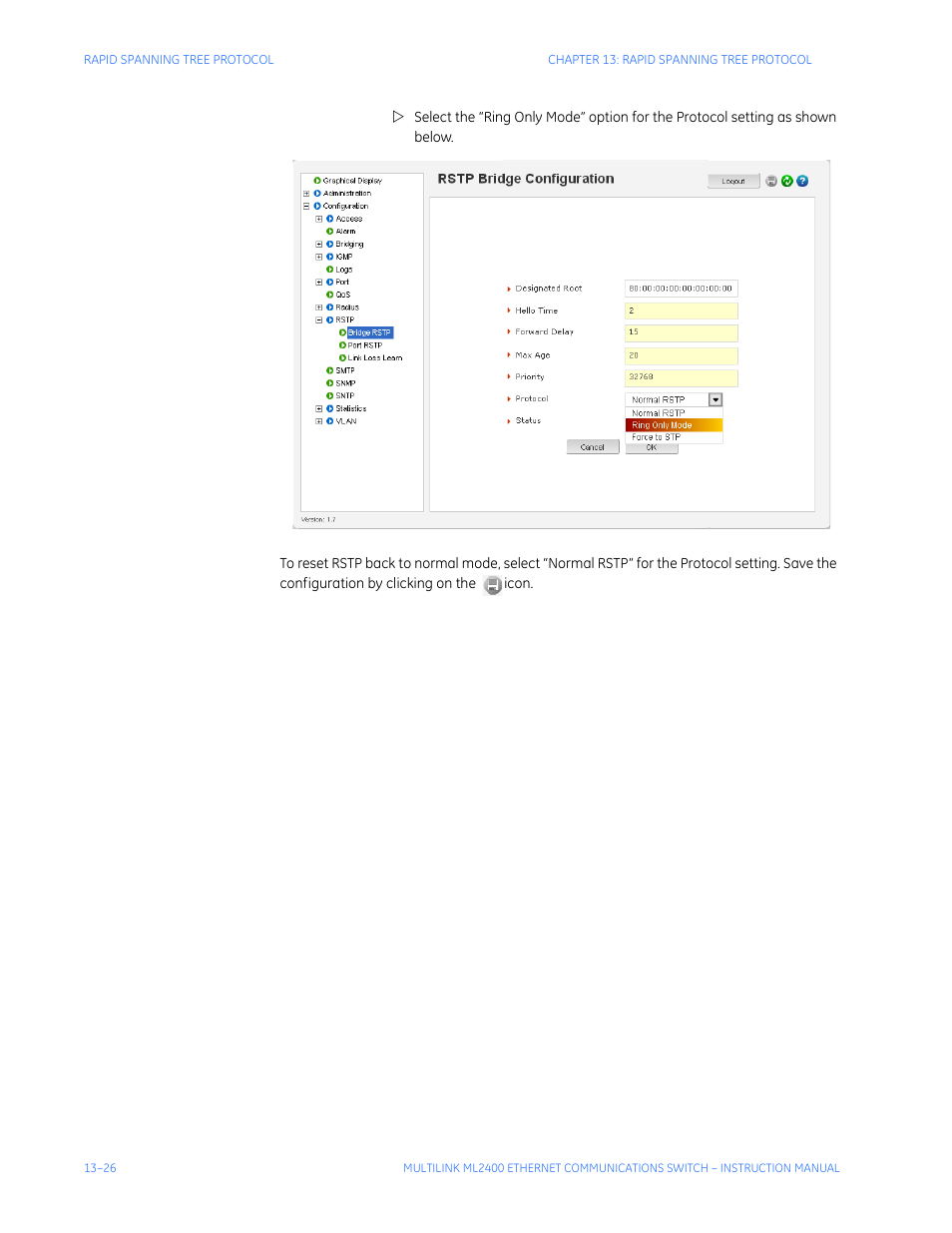This screenshot has height=1233, width=952.
Task: Click the Hello Time input field
Action: [x=681, y=310]
